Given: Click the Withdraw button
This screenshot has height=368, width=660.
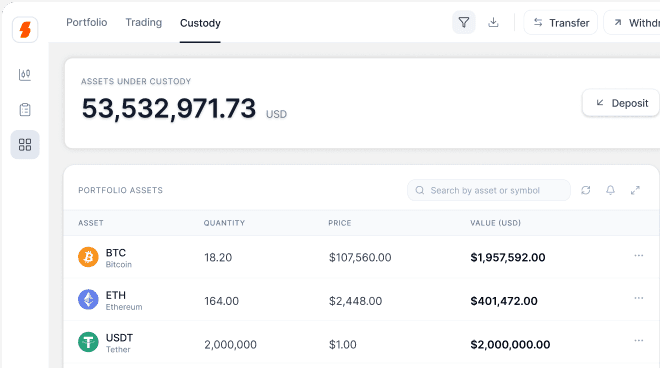Looking at the screenshot, I should (632, 23).
